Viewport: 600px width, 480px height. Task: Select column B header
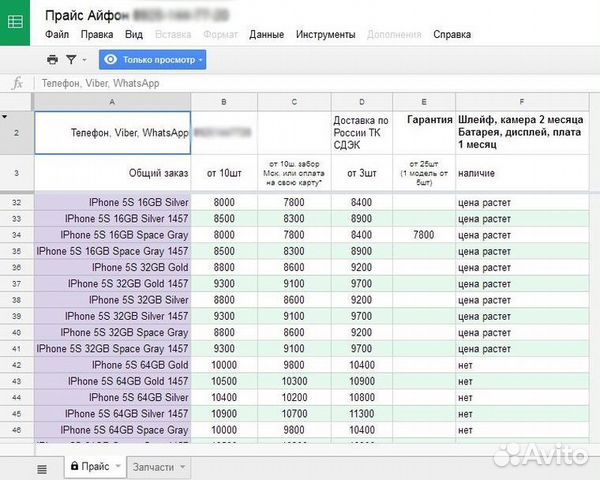tap(224, 102)
